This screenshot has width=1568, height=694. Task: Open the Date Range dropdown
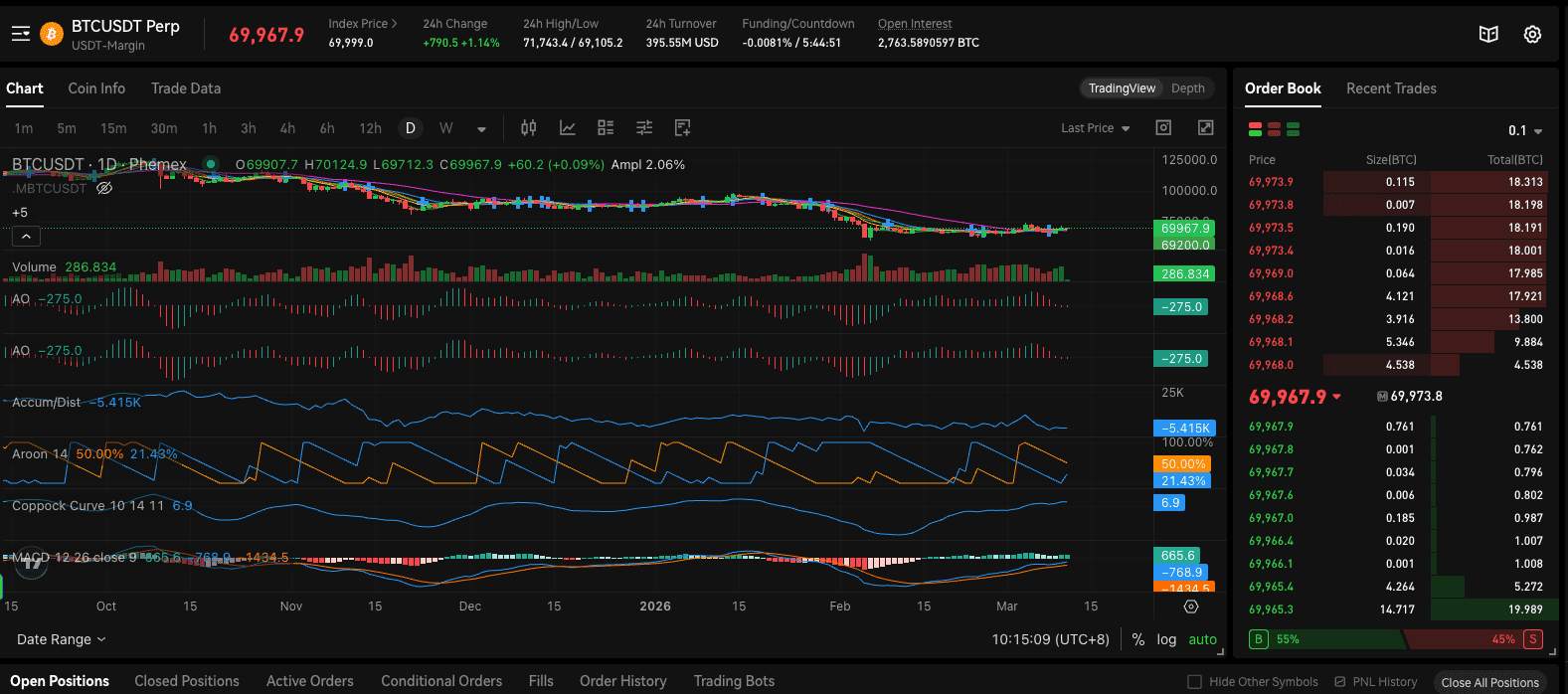point(61,639)
